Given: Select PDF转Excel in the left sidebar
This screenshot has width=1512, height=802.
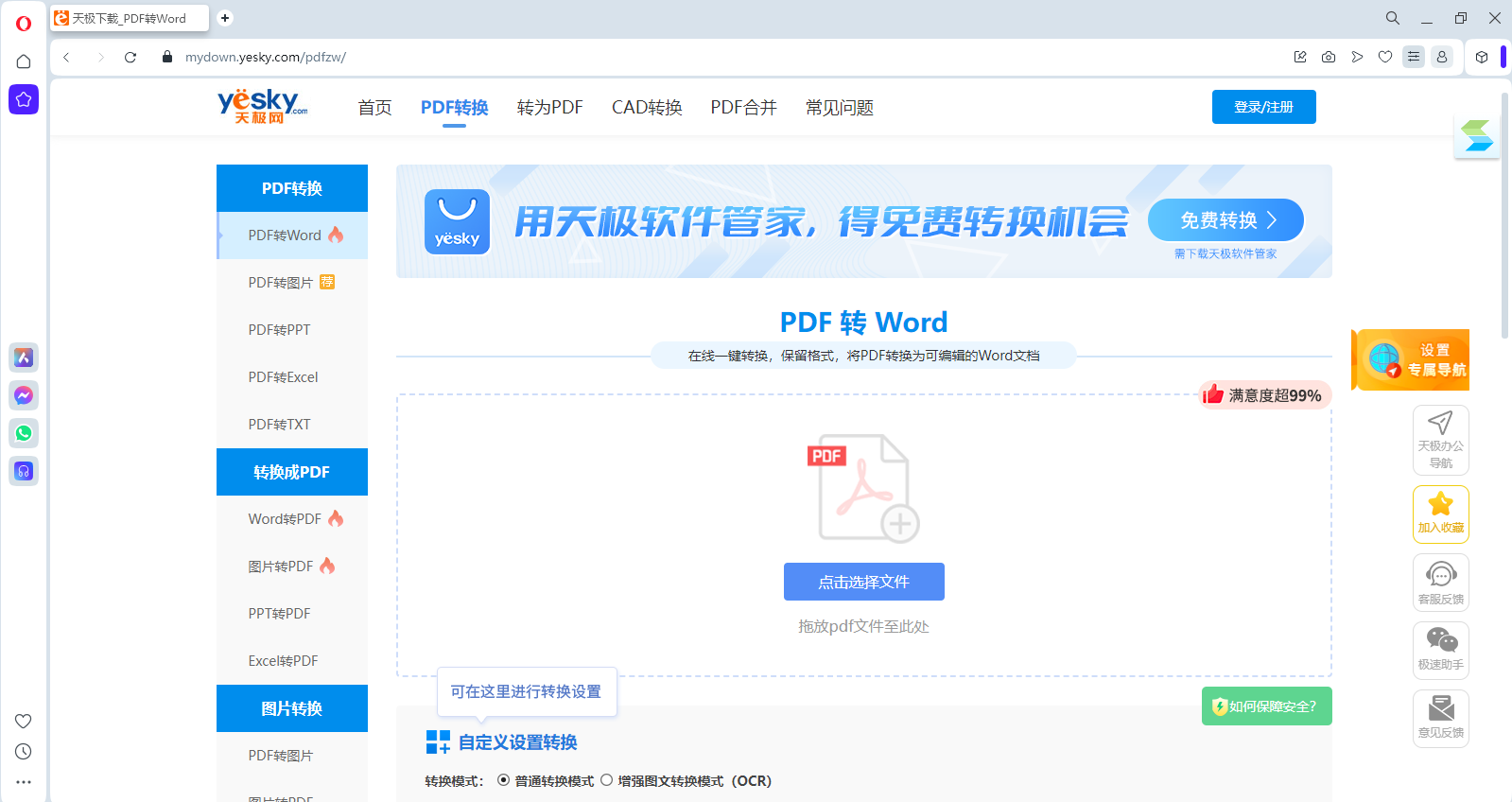Looking at the screenshot, I should [x=283, y=377].
